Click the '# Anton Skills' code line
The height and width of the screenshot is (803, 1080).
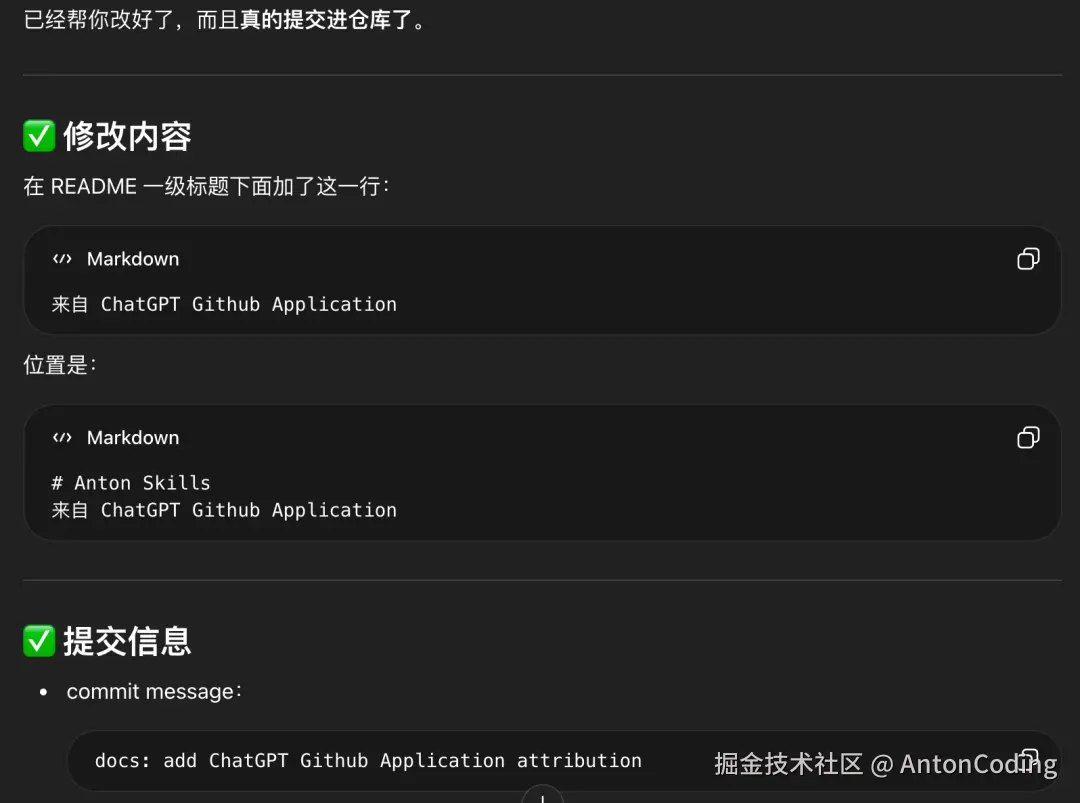point(131,483)
